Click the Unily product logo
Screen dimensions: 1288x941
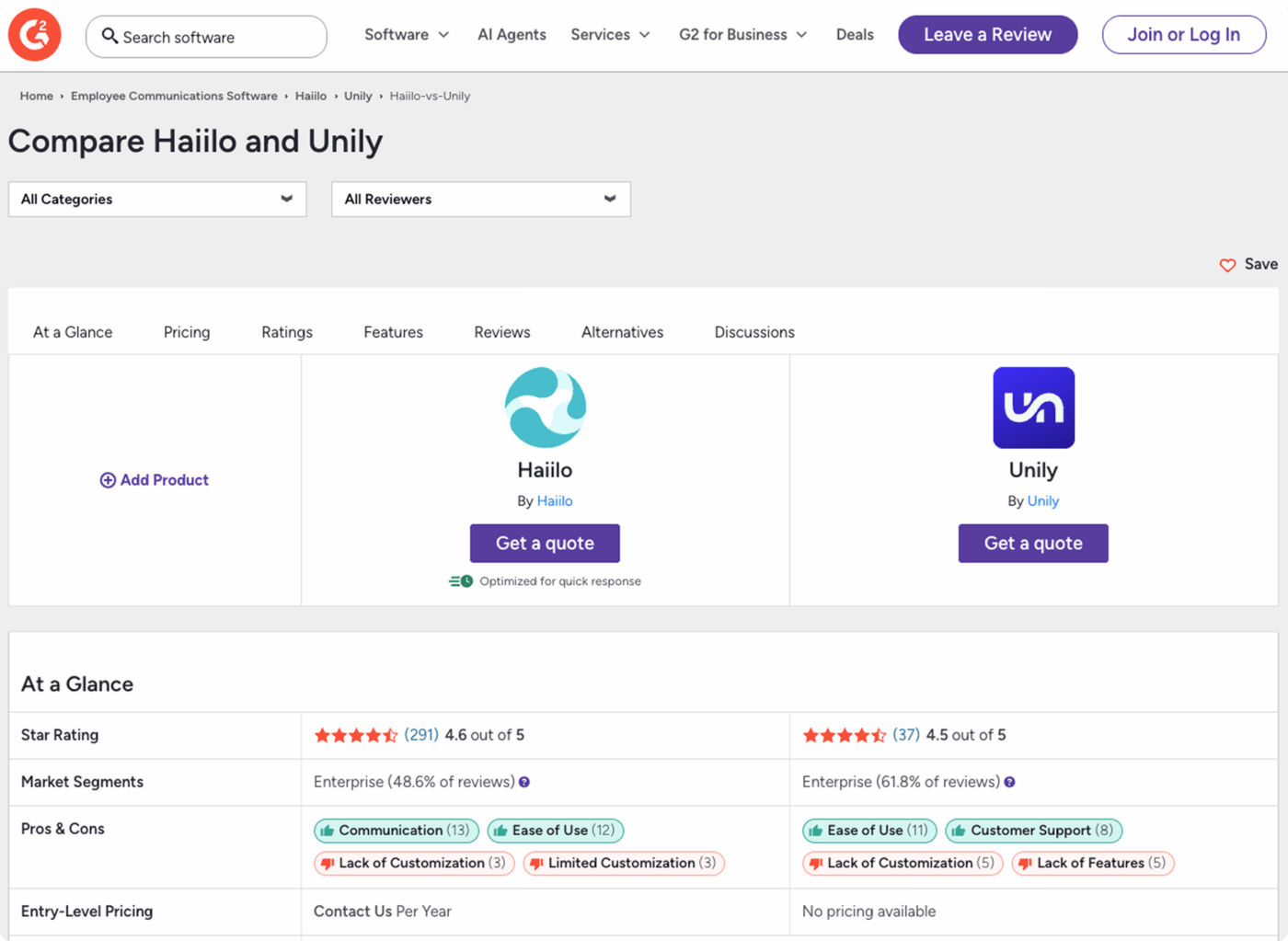click(x=1034, y=407)
